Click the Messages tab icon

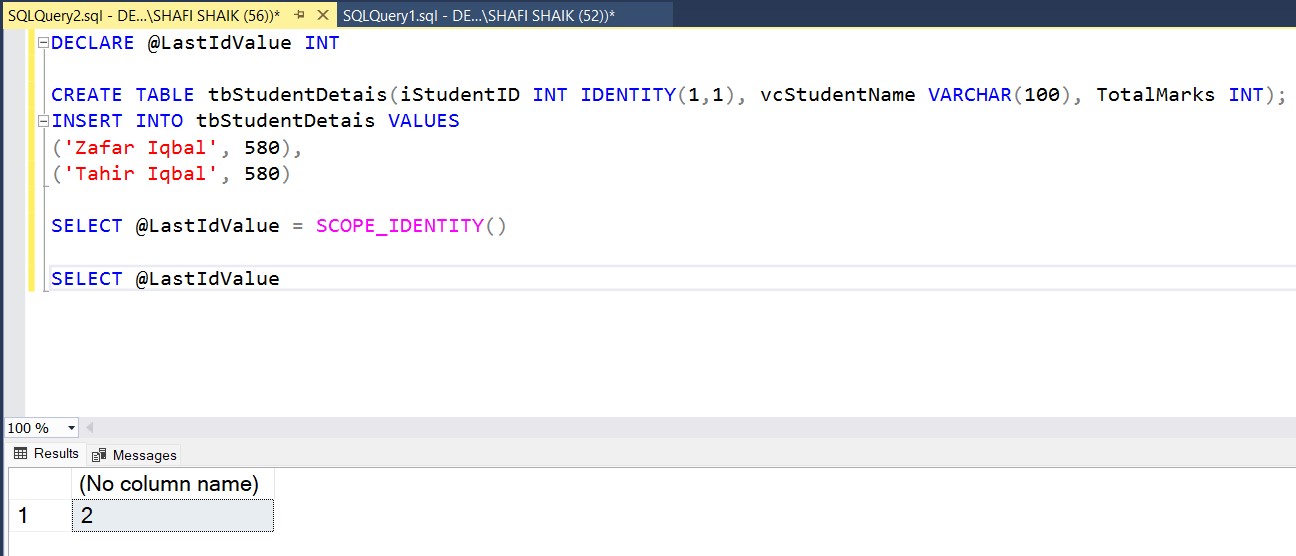100,455
